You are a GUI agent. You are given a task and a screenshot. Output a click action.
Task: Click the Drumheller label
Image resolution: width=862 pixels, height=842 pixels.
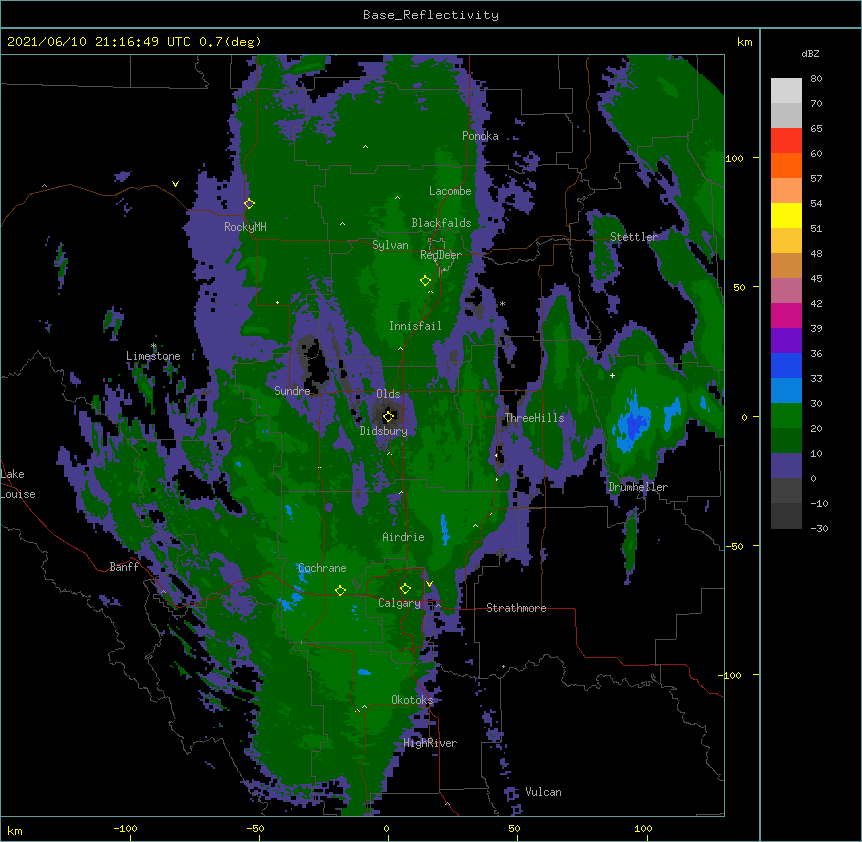(x=638, y=487)
